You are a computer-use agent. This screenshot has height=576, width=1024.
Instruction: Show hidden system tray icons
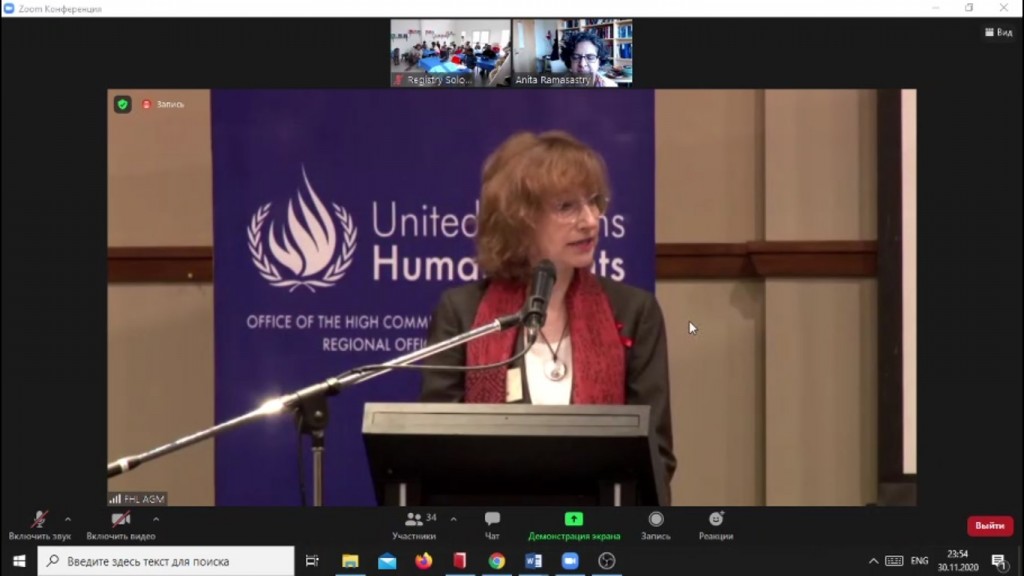(873, 561)
